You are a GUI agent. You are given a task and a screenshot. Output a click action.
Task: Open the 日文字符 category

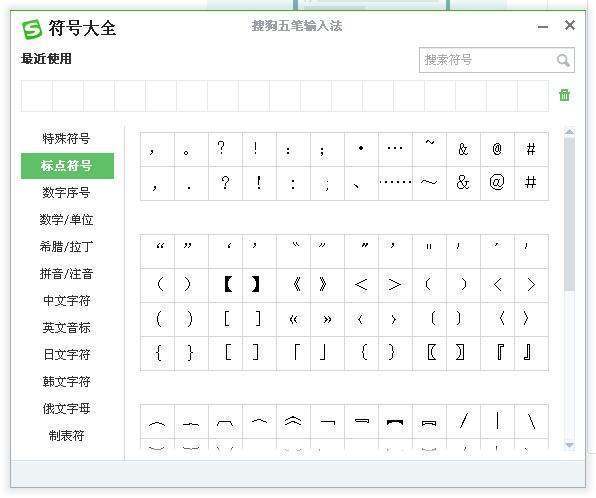(66, 354)
